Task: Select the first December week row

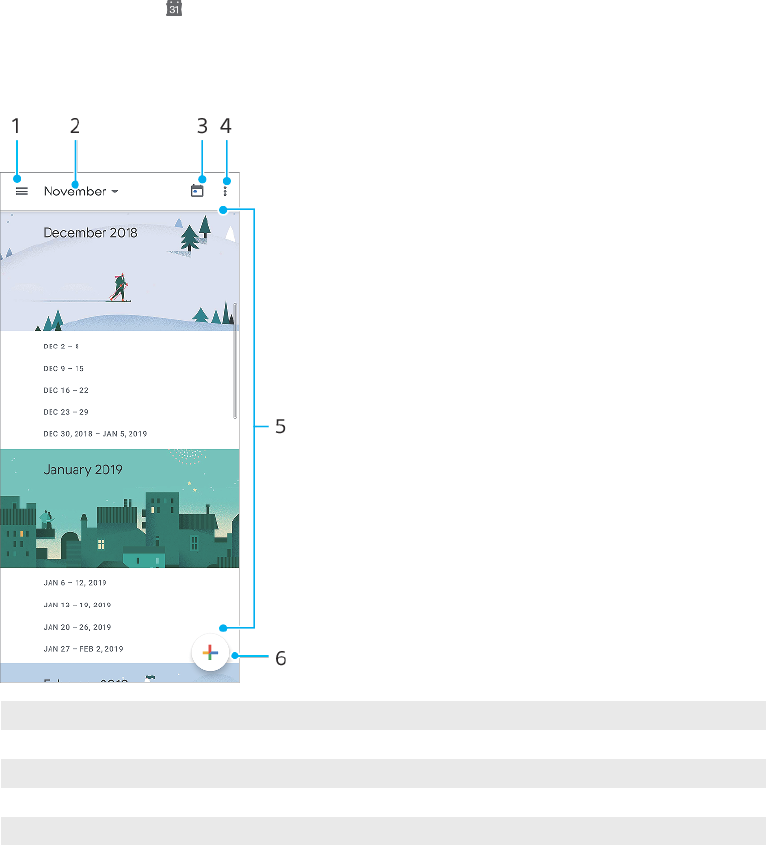Action: pos(61,347)
